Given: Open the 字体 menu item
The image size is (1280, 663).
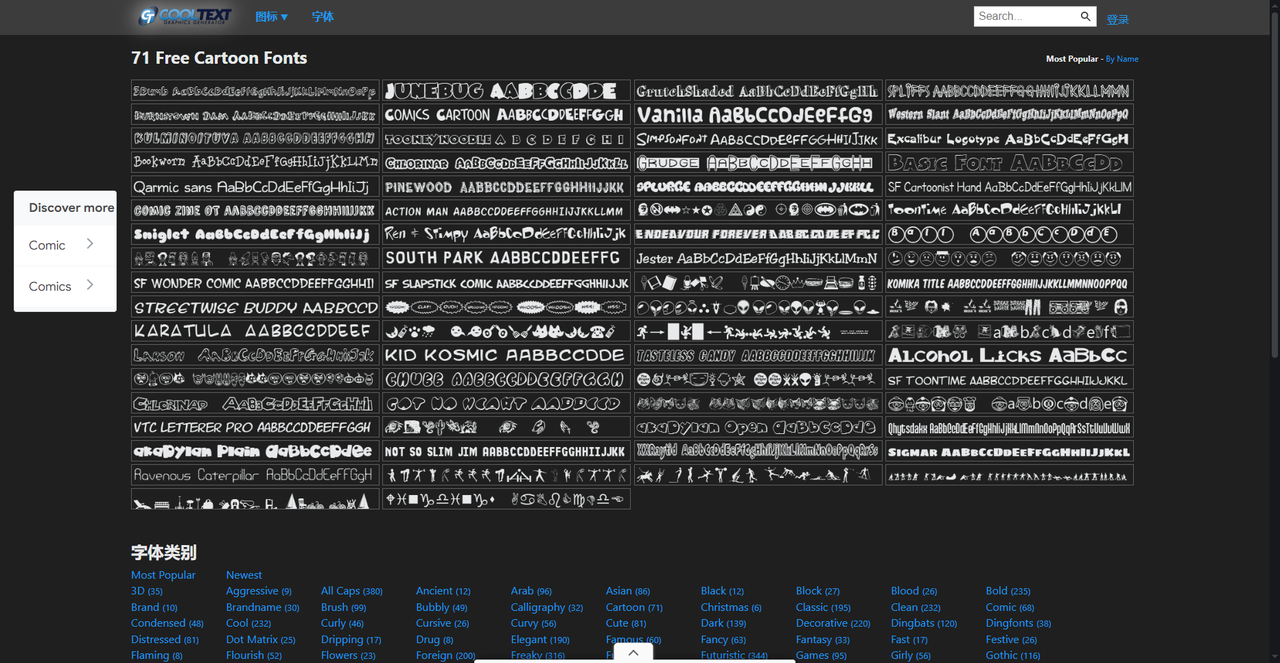Looking at the screenshot, I should (322, 17).
